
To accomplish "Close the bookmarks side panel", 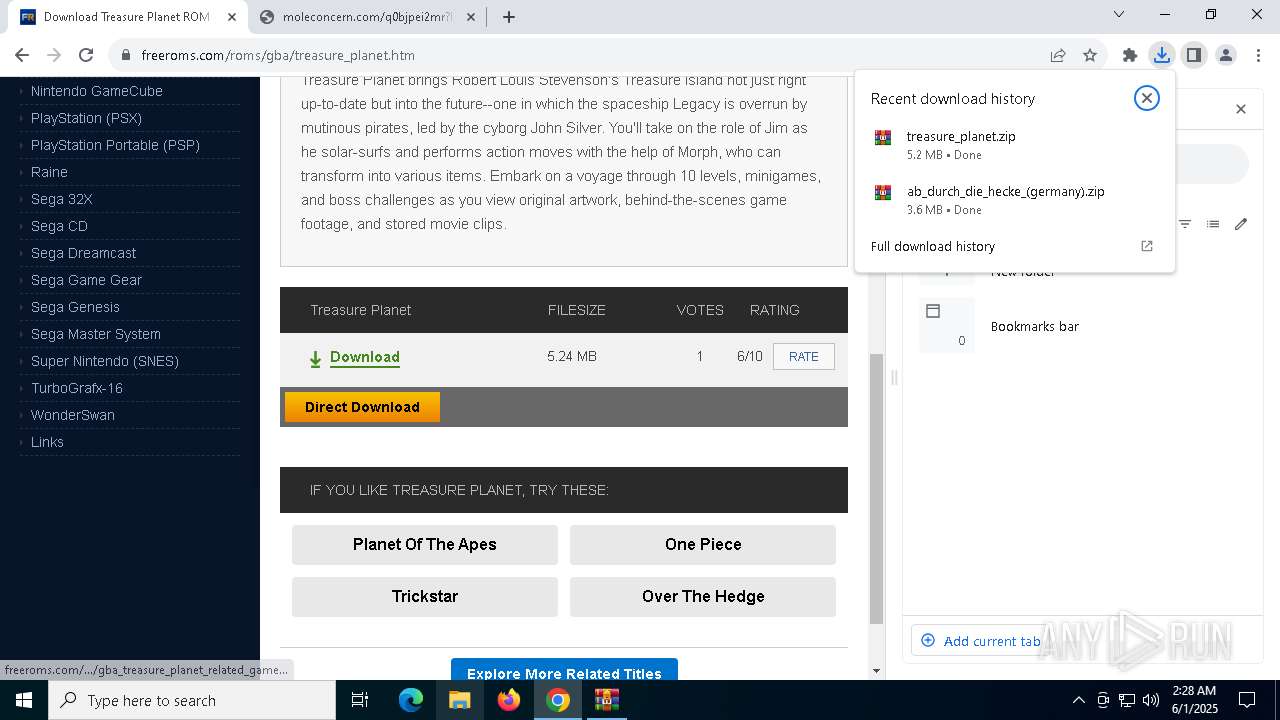I will 1241,109.
